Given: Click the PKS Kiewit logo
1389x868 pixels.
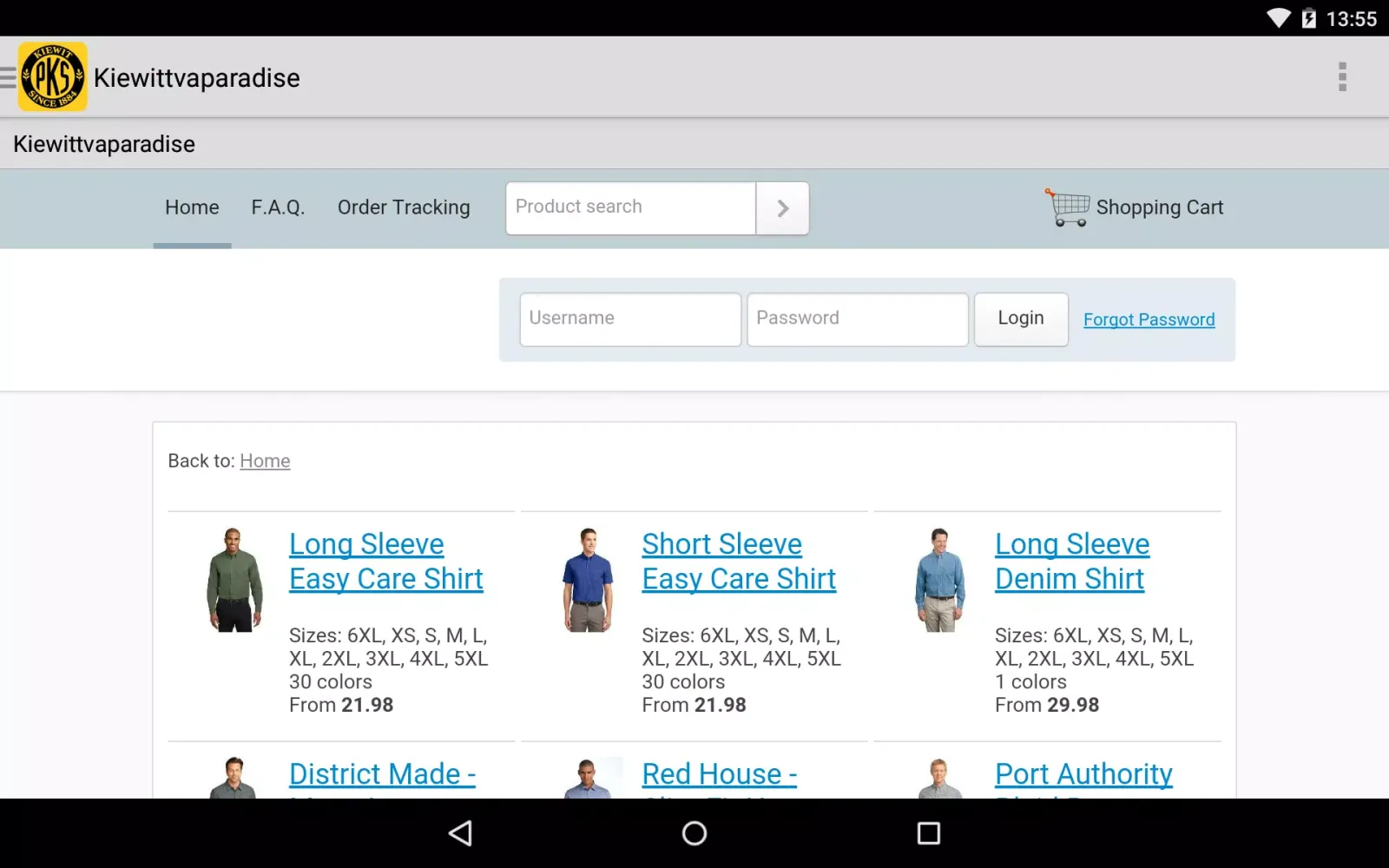Looking at the screenshot, I should pyautogui.click(x=52, y=76).
